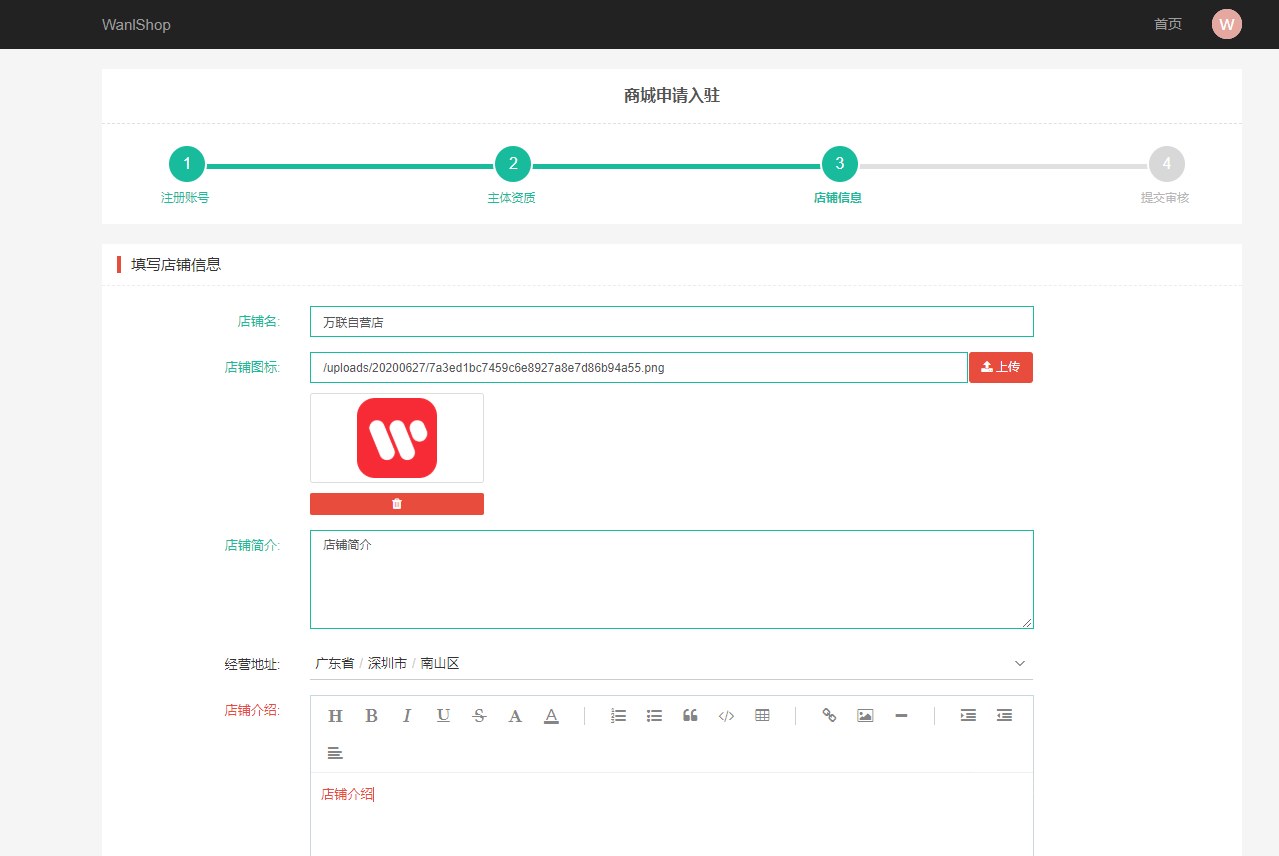Delete the uploaded logo with the trash button
Image resolution: width=1279 pixels, height=856 pixels.
(x=397, y=504)
